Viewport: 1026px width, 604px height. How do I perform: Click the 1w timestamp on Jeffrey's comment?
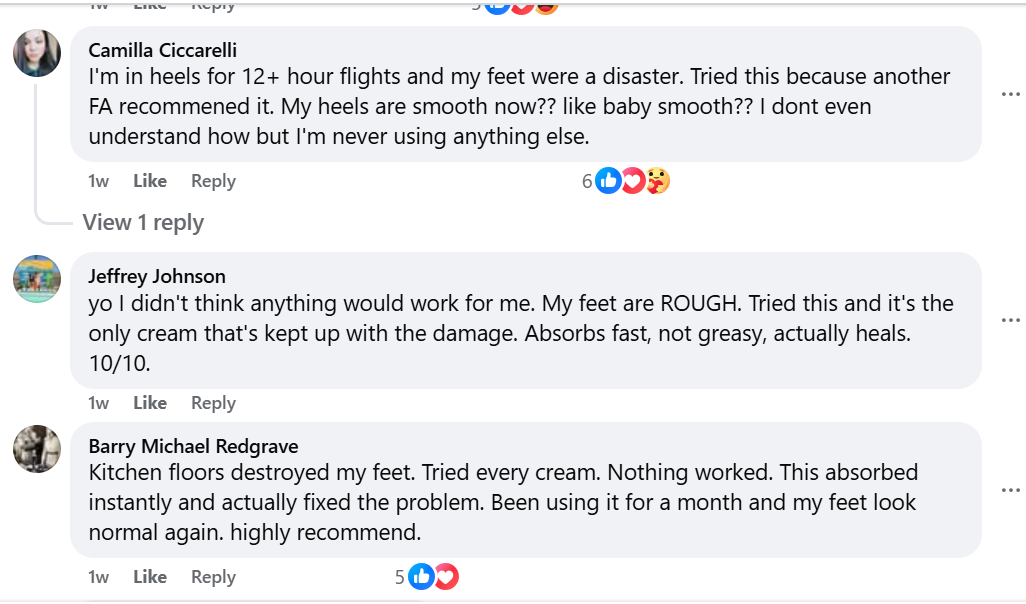[99, 403]
